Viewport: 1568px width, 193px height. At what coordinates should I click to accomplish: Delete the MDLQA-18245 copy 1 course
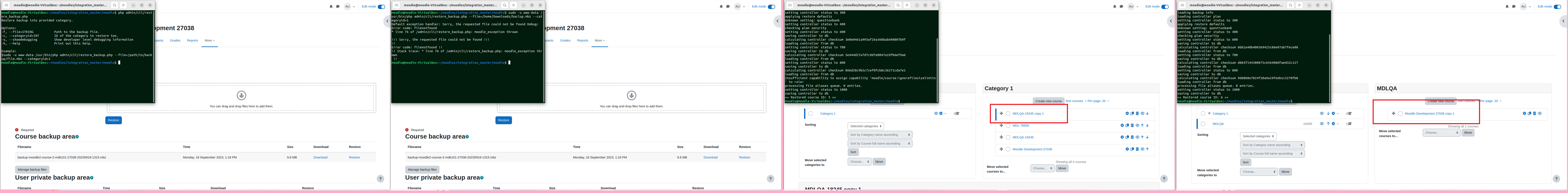(x=1137, y=114)
